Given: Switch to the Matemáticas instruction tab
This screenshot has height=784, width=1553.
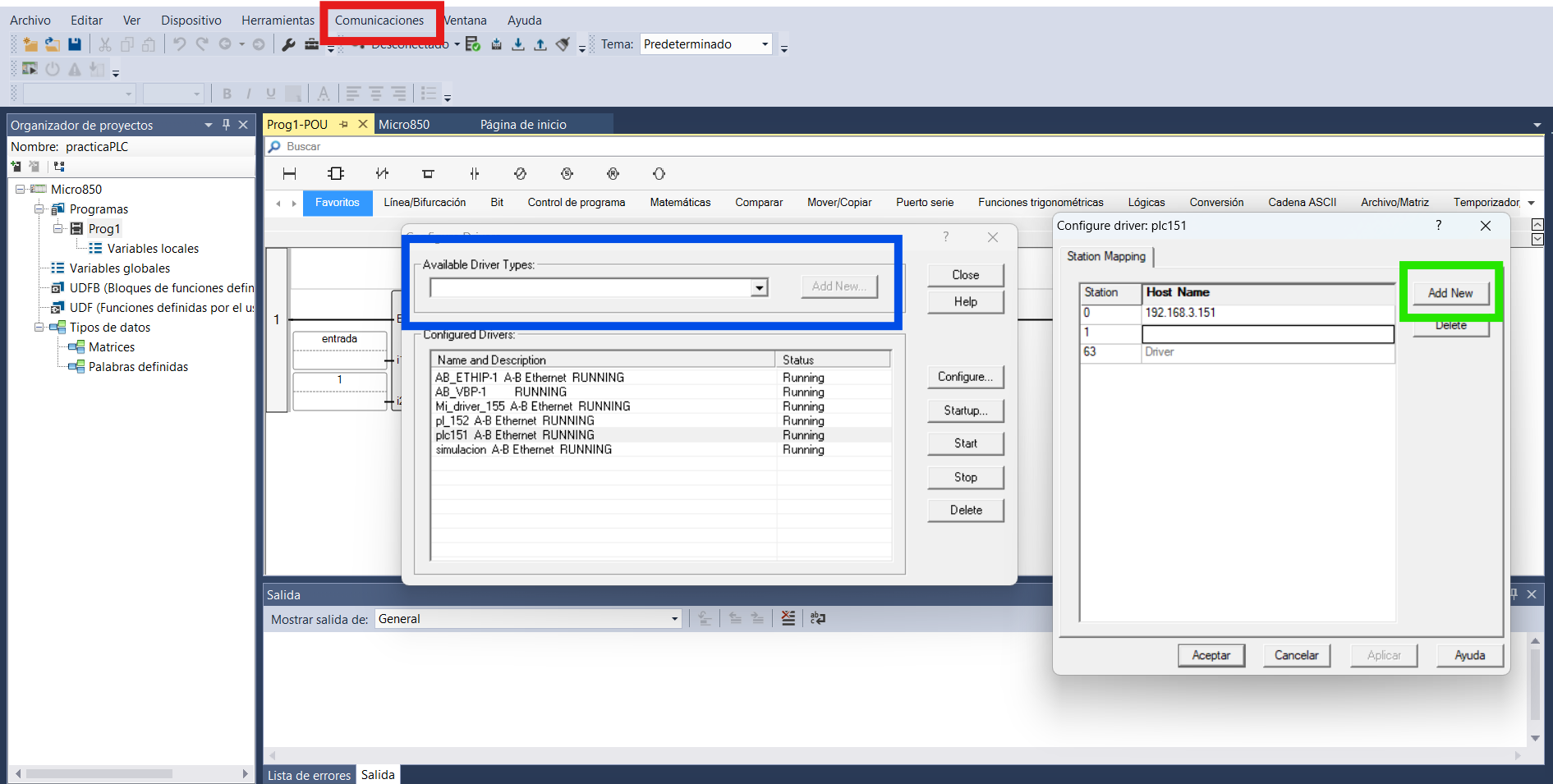Looking at the screenshot, I should pos(680,203).
